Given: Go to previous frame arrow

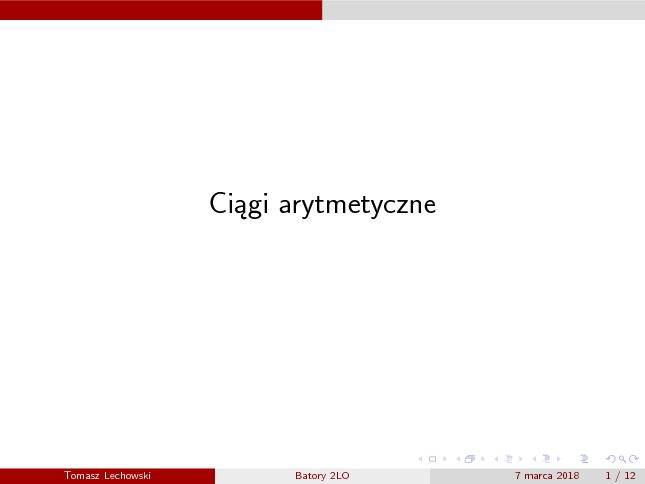Looking at the screenshot, I should tap(458, 459).
